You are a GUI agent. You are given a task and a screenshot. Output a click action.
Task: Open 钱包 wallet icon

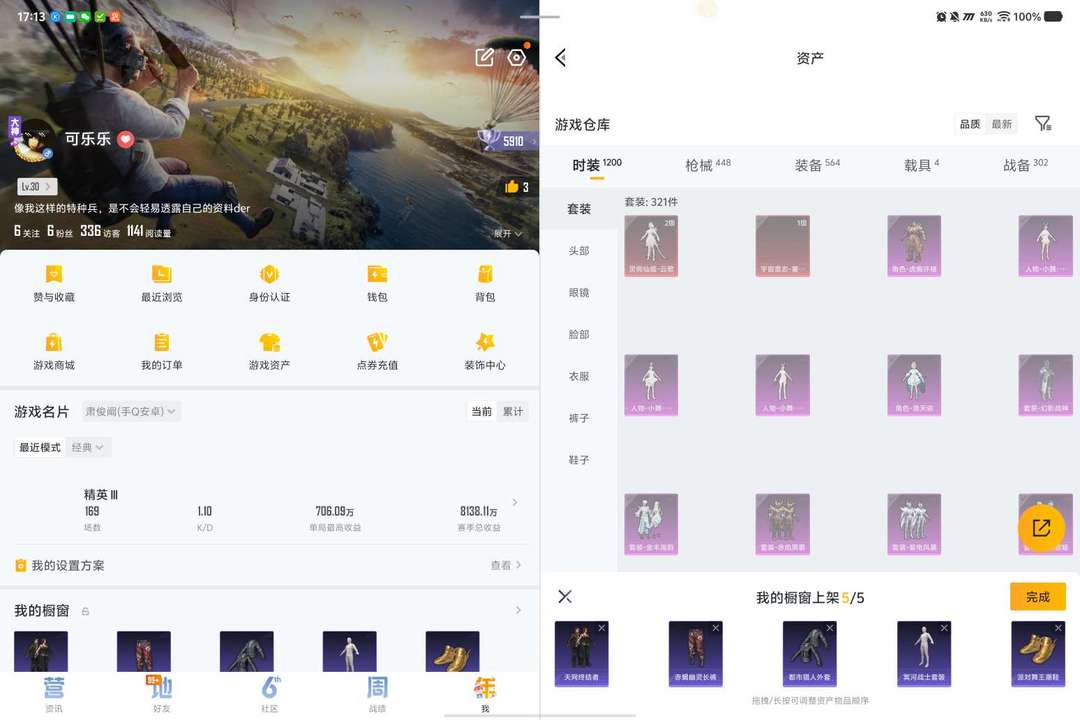(x=377, y=274)
